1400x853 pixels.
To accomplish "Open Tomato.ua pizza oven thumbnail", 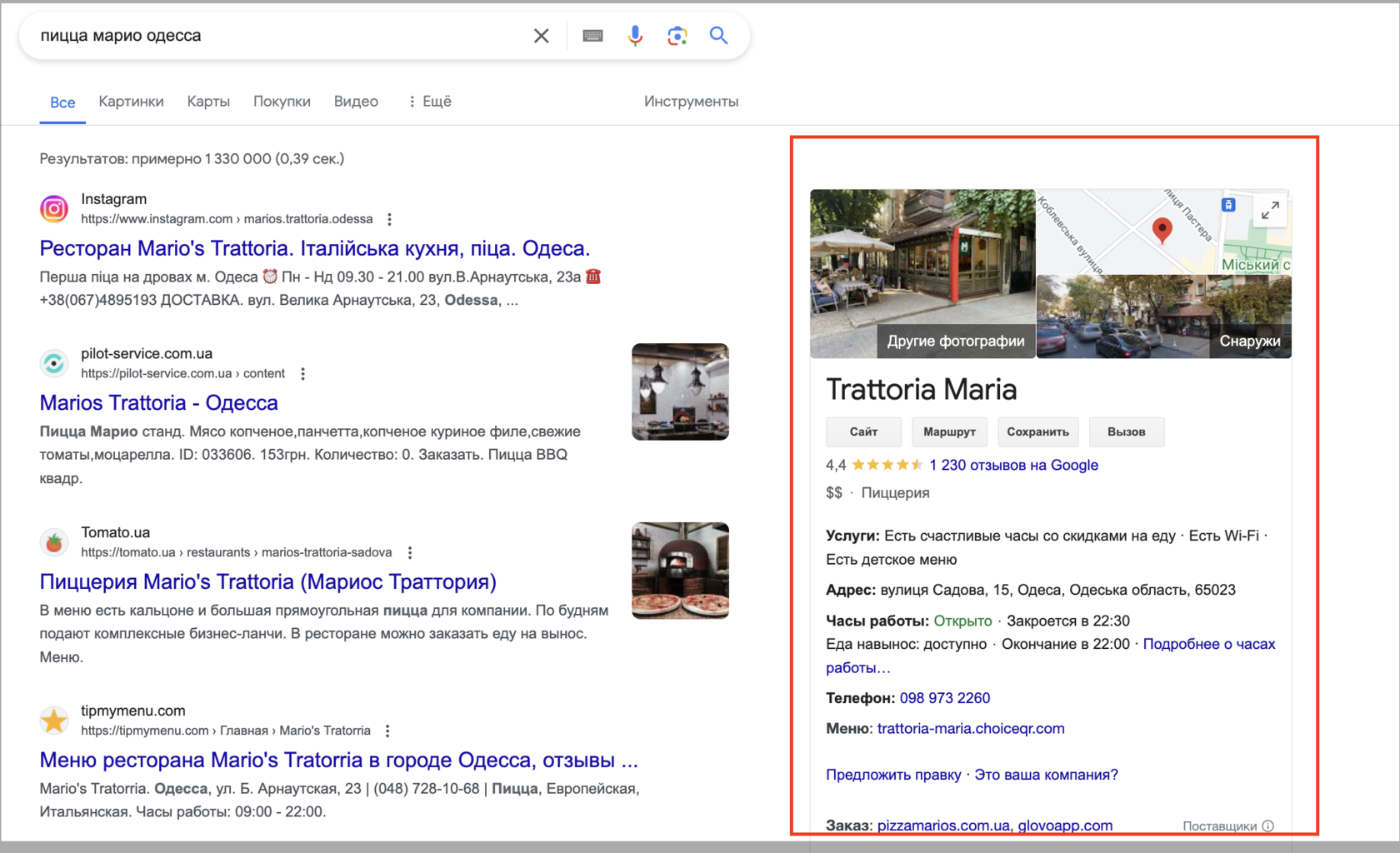I will click(680, 571).
